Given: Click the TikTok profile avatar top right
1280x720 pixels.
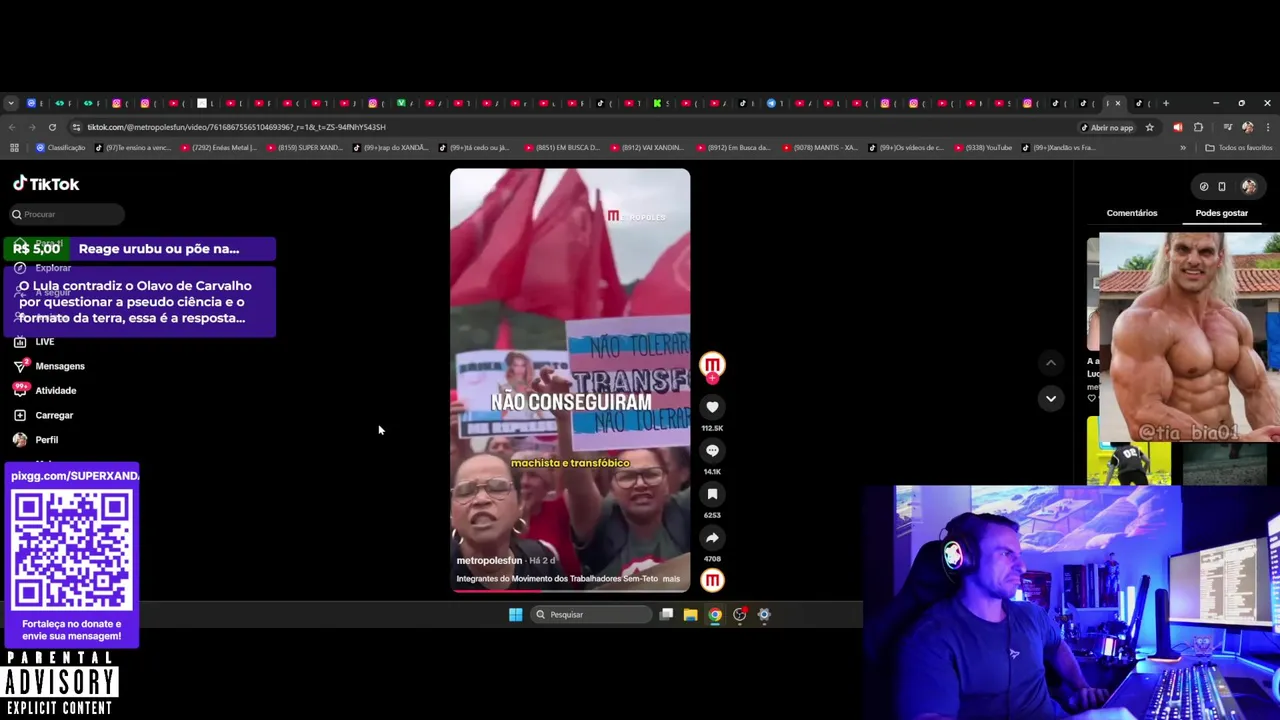Looking at the screenshot, I should 1249,186.
